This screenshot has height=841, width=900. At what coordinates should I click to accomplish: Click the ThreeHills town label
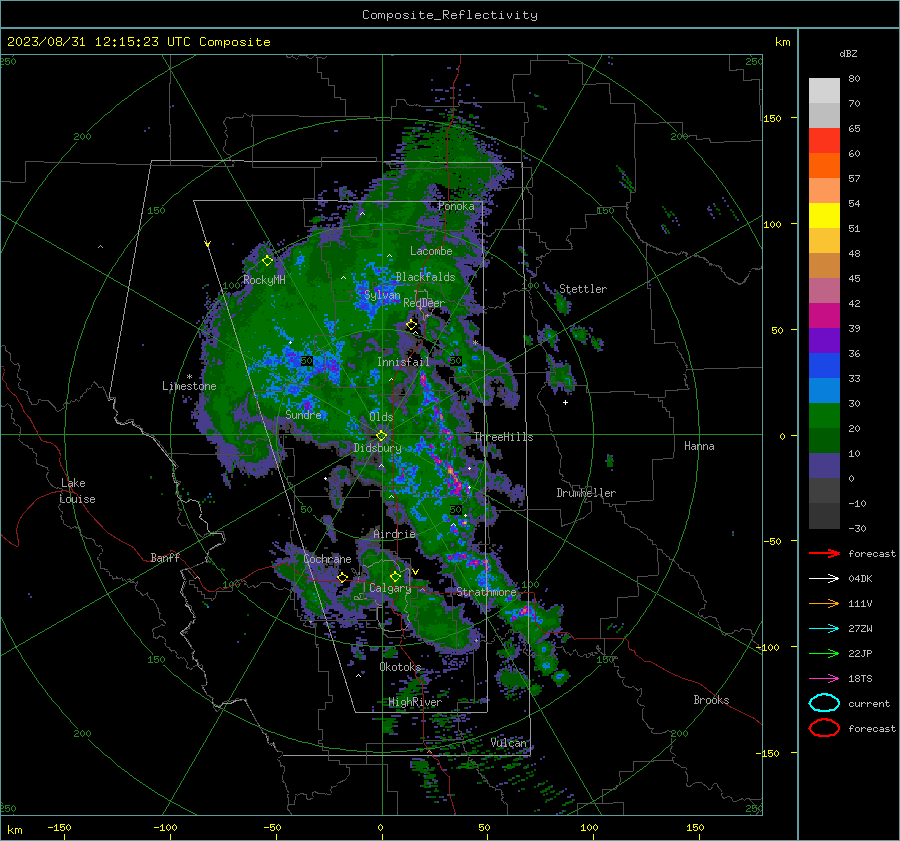(503, 437)
